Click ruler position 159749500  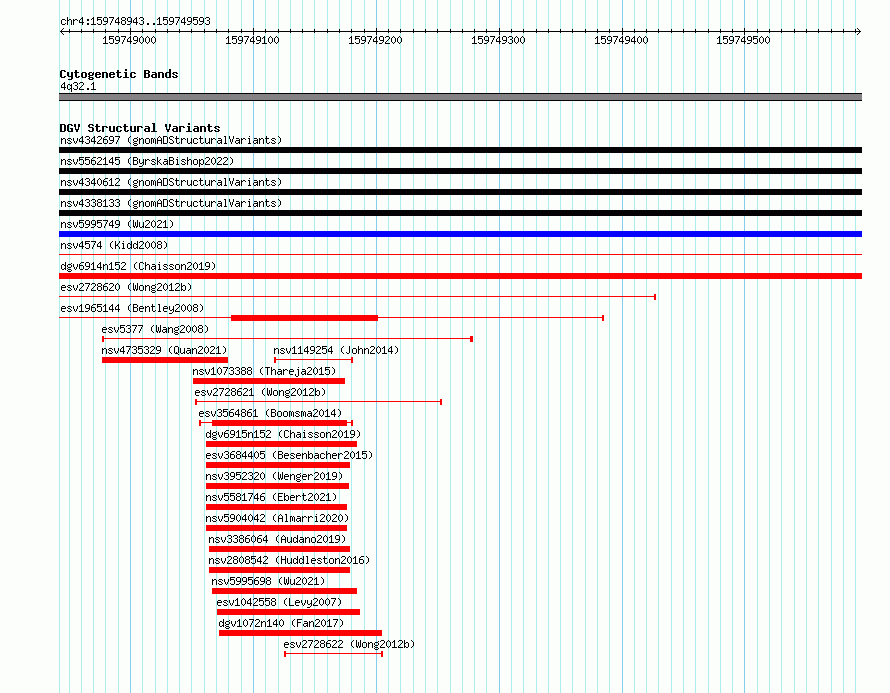[743, 40]
